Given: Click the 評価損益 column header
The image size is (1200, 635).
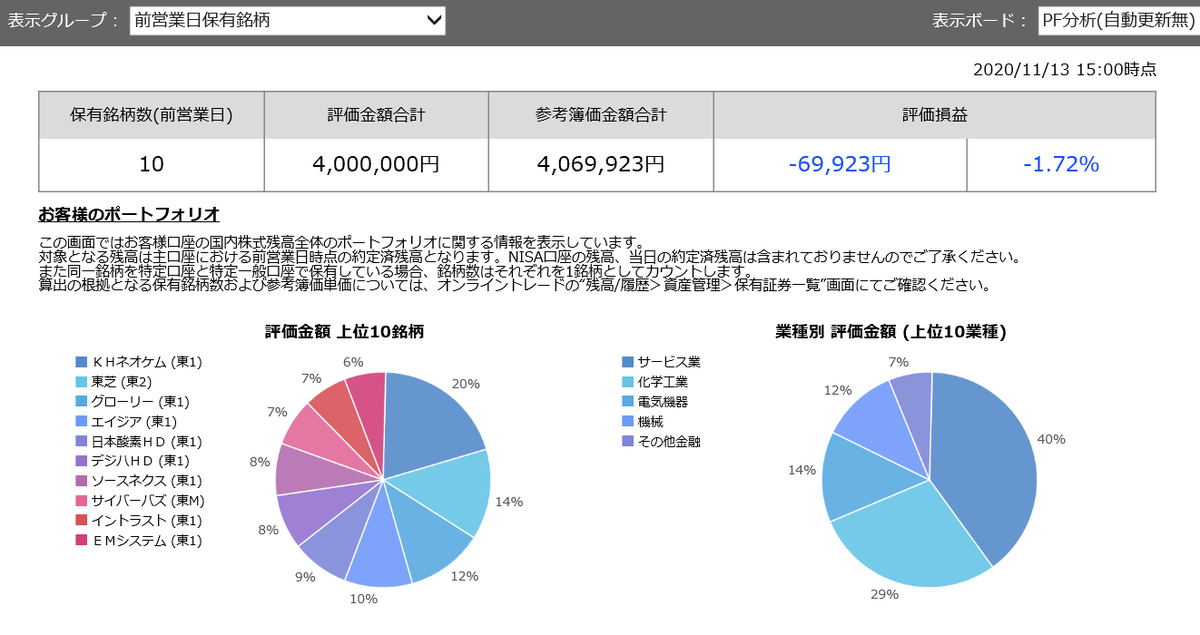Looking at the screenshot, I should click(x=935, y=115).
